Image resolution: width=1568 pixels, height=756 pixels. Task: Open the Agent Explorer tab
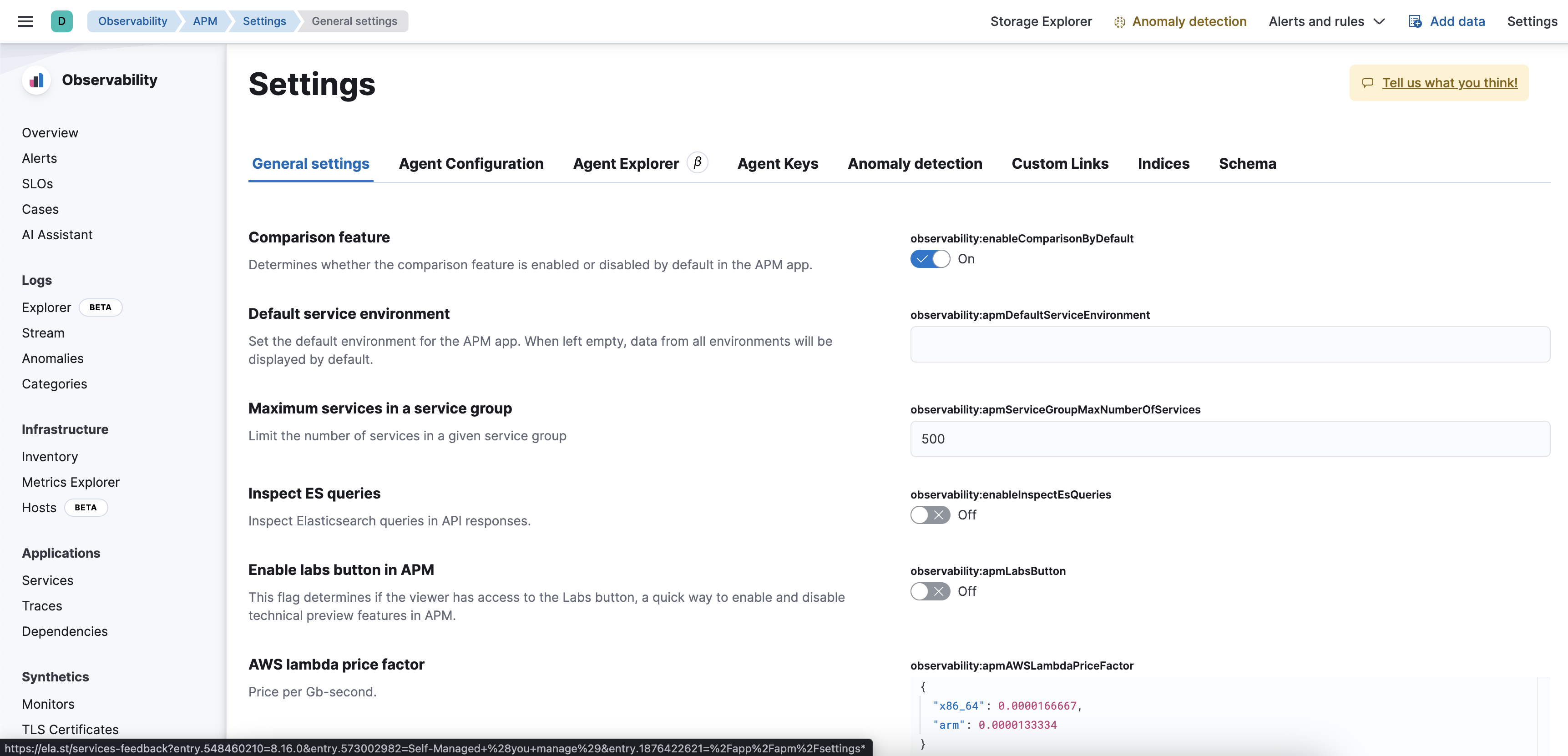[x=625, y=164]
